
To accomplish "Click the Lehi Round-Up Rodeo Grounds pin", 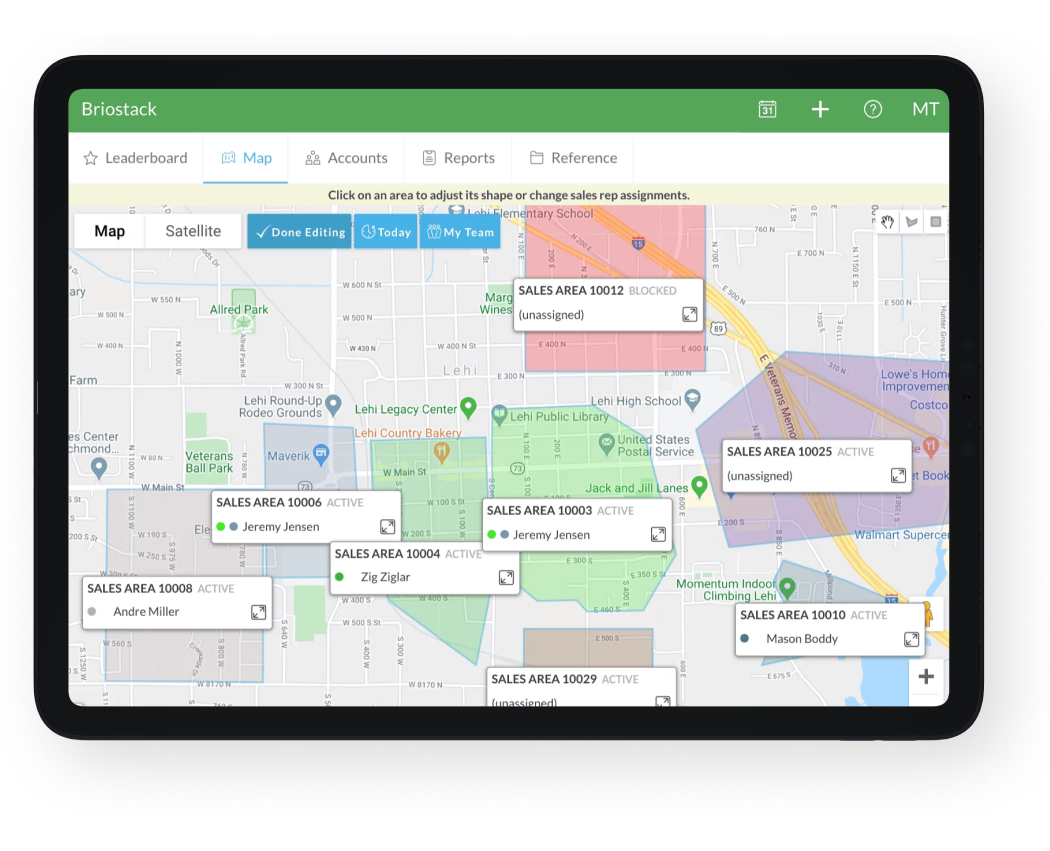I will point(333,404).
